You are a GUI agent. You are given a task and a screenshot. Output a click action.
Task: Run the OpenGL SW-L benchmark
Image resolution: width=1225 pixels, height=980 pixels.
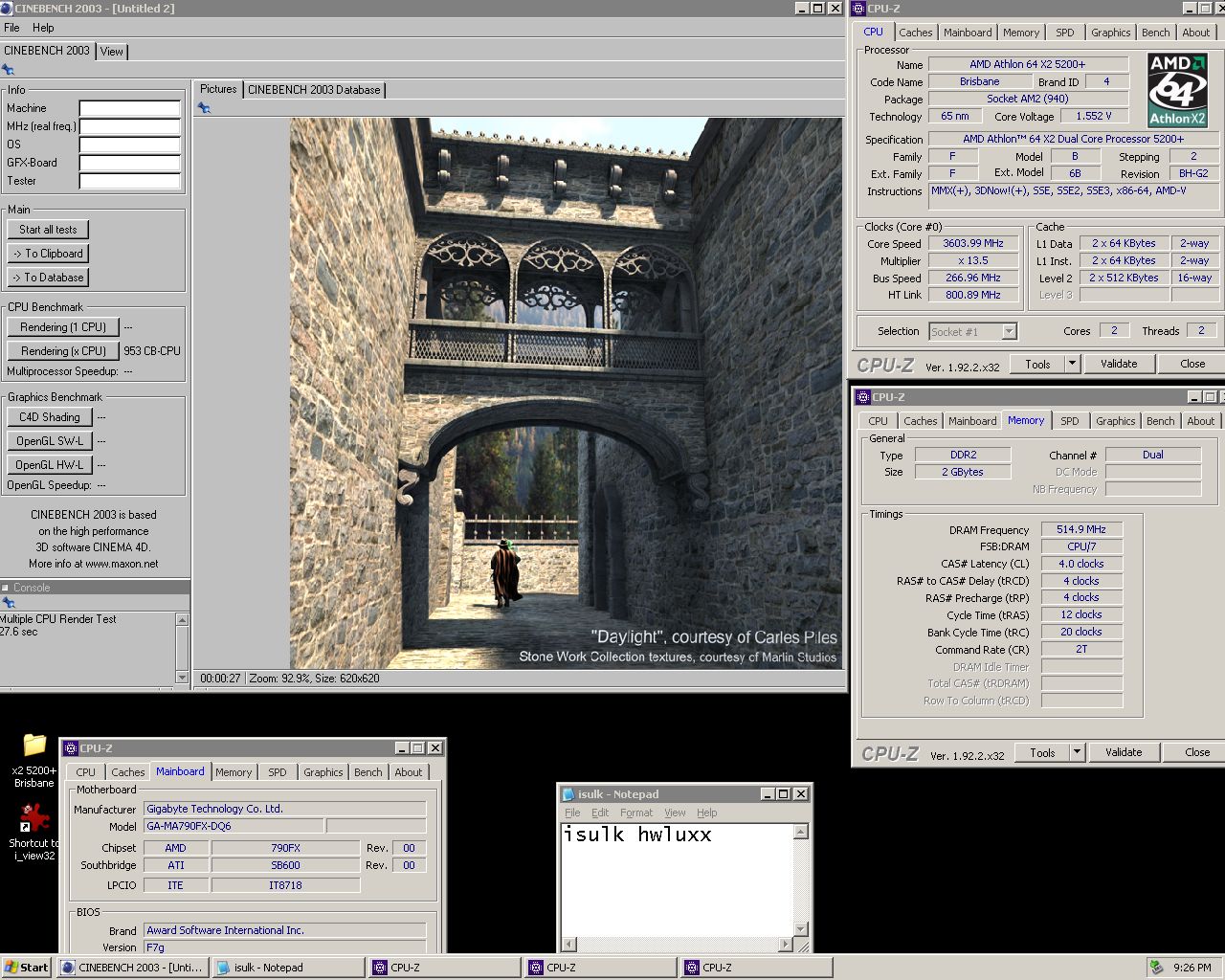[x=50, y=441]
